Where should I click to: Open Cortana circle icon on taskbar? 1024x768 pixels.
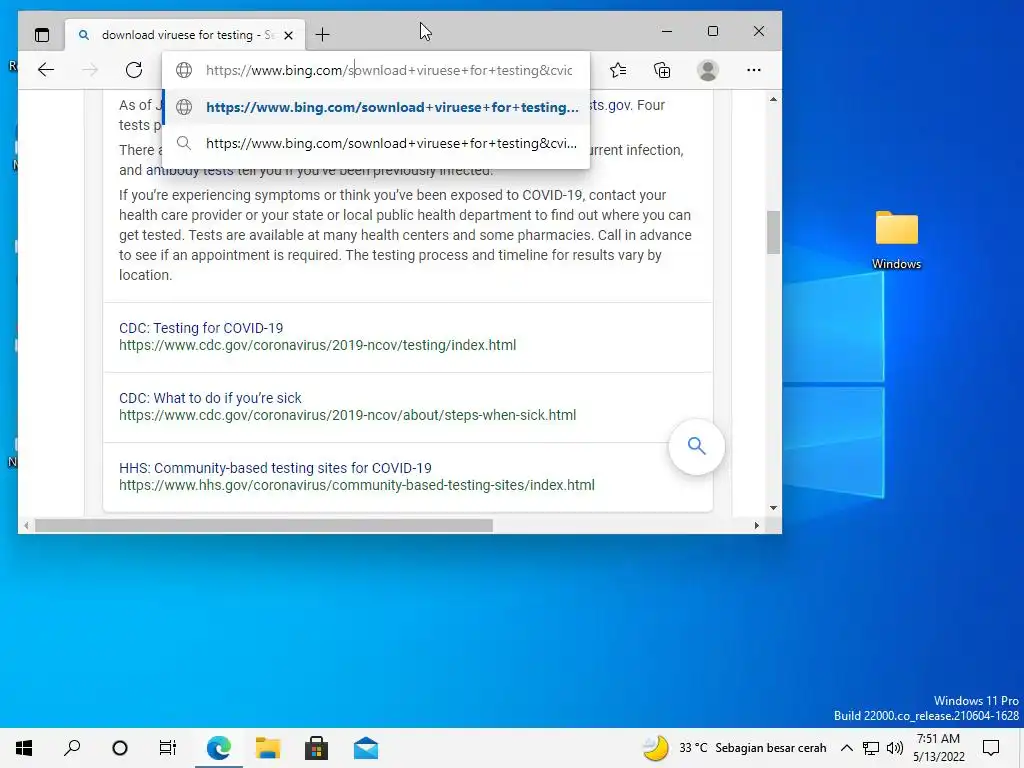click(x=120, y=748)
